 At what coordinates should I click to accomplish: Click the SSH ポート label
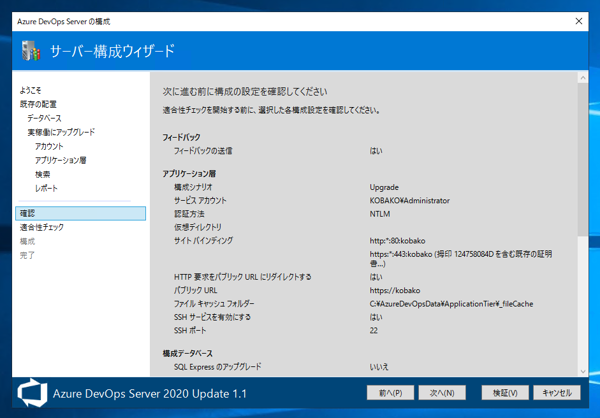coord(190,330)
